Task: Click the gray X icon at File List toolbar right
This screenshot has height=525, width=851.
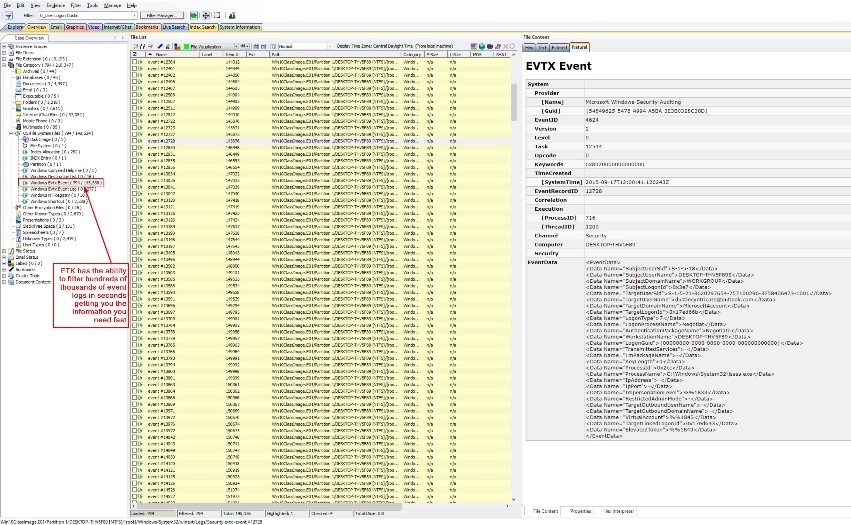Action: point(505,47)
